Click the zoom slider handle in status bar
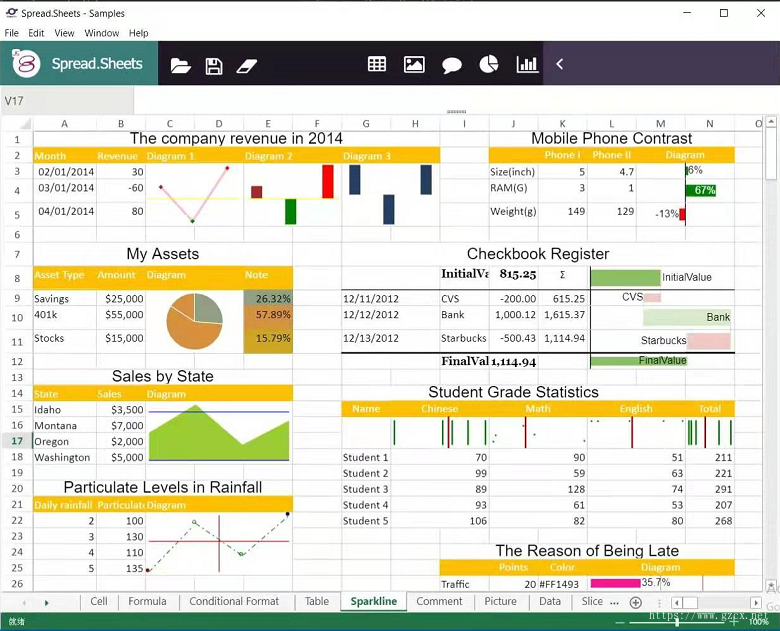The width and height of the screenshot is (780, 631). (677, 622)
